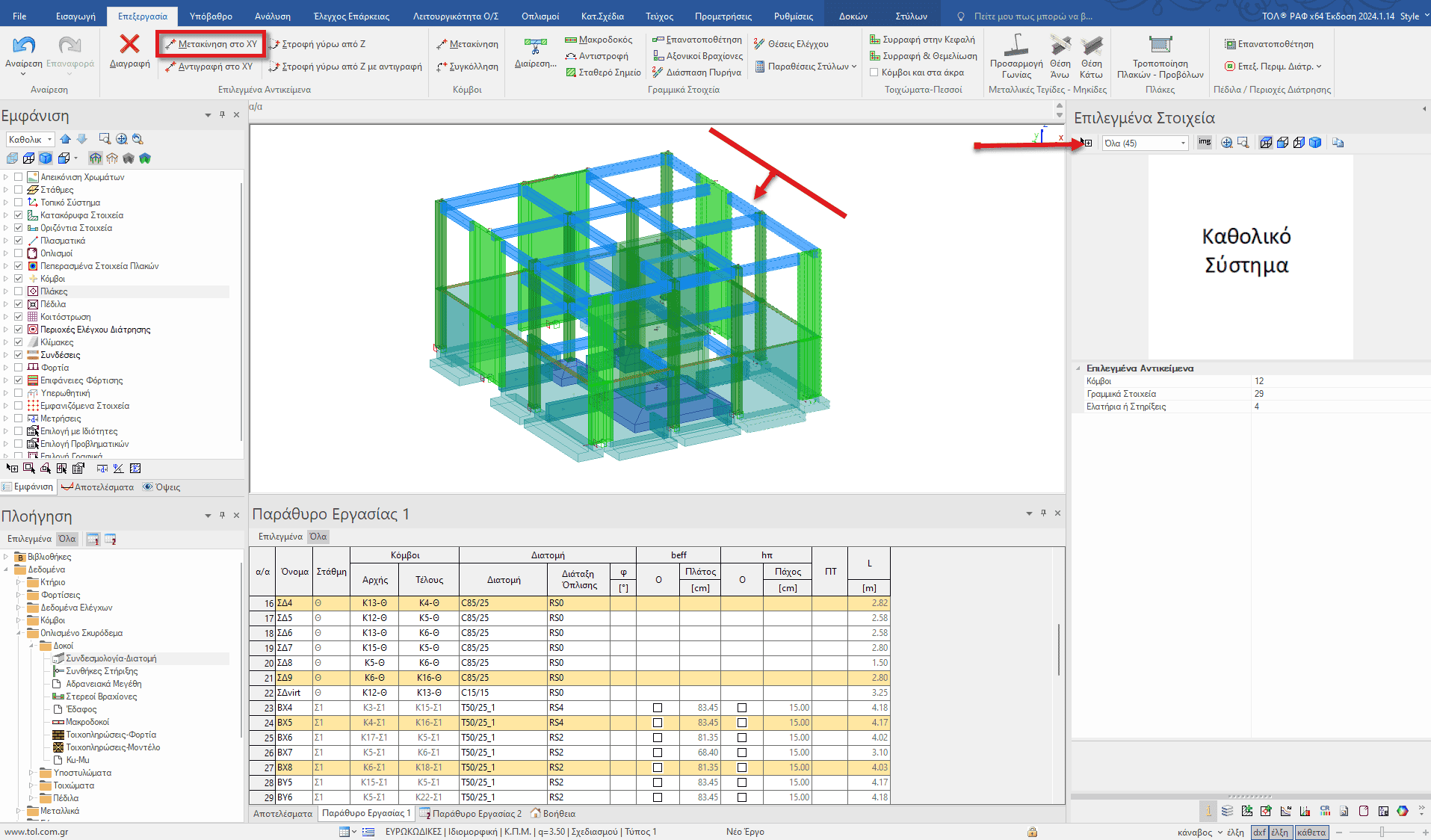This screenshot has height=840, width=1431.
Task: Click the Undo (Αναίρεση) icon
Action: (x=24, y=46)
